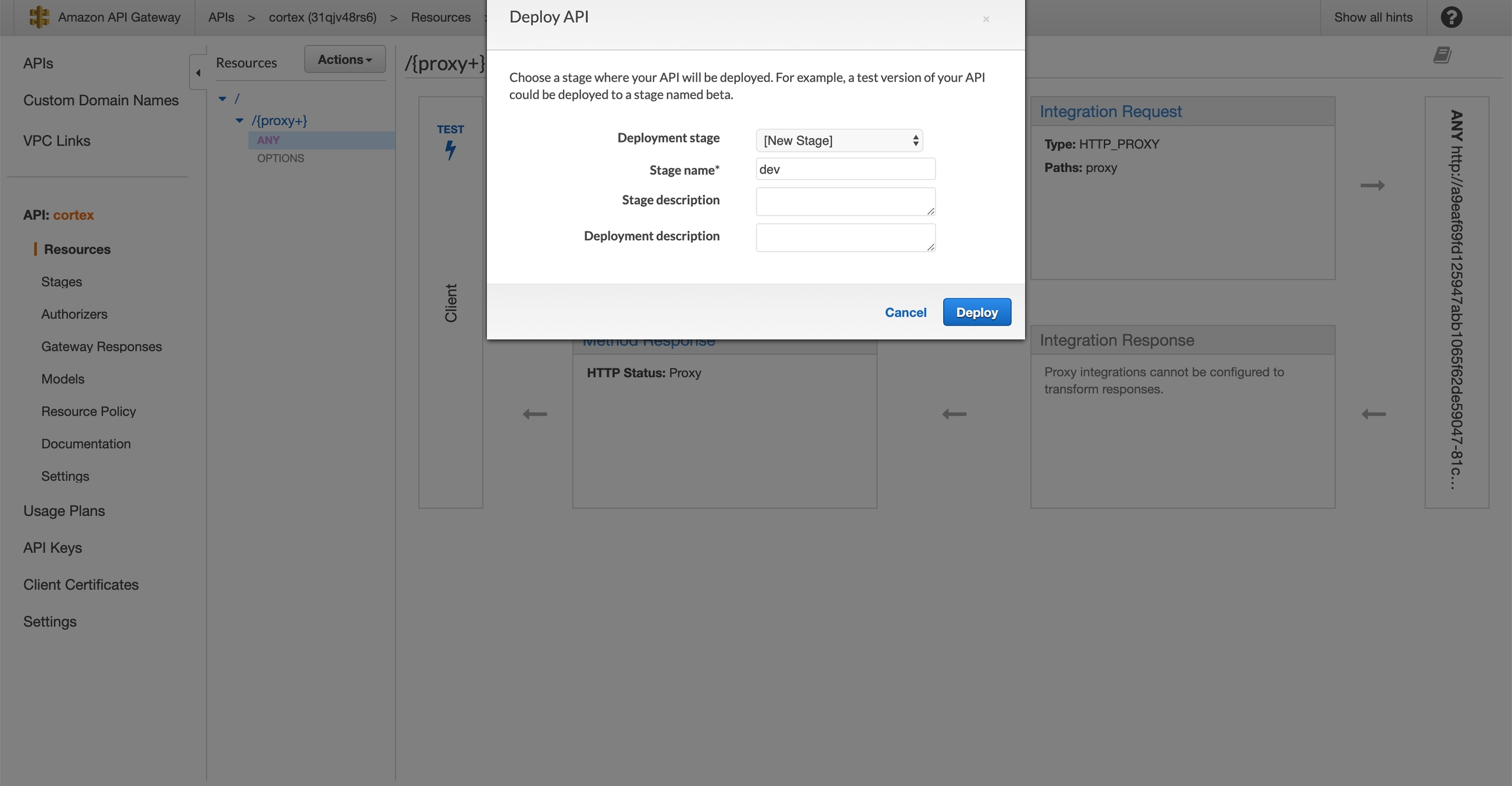This screenshot has height=786, width=1512.
Task: Click the Stage name input containing dev
Action: 845,169
